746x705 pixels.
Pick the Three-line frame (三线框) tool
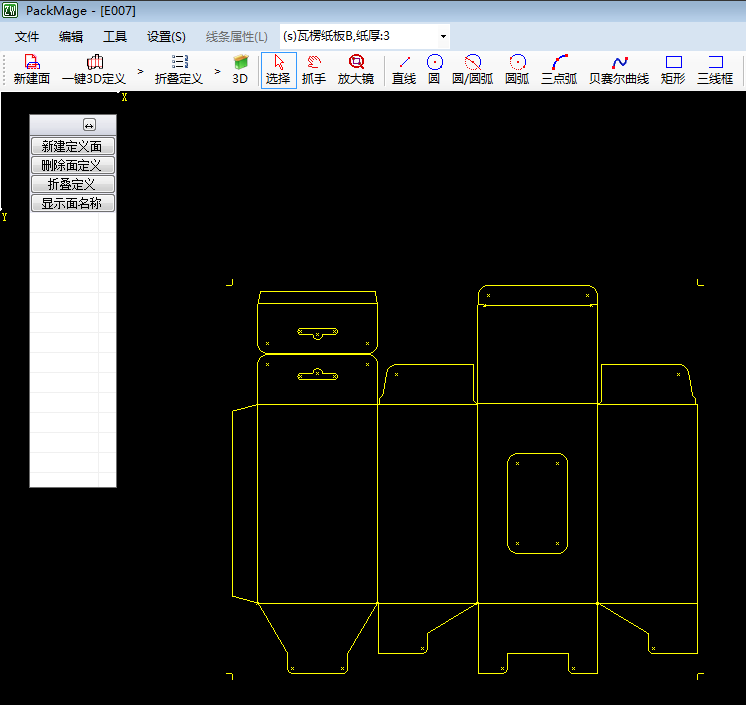pyautogui.click(x=715, y=70)
